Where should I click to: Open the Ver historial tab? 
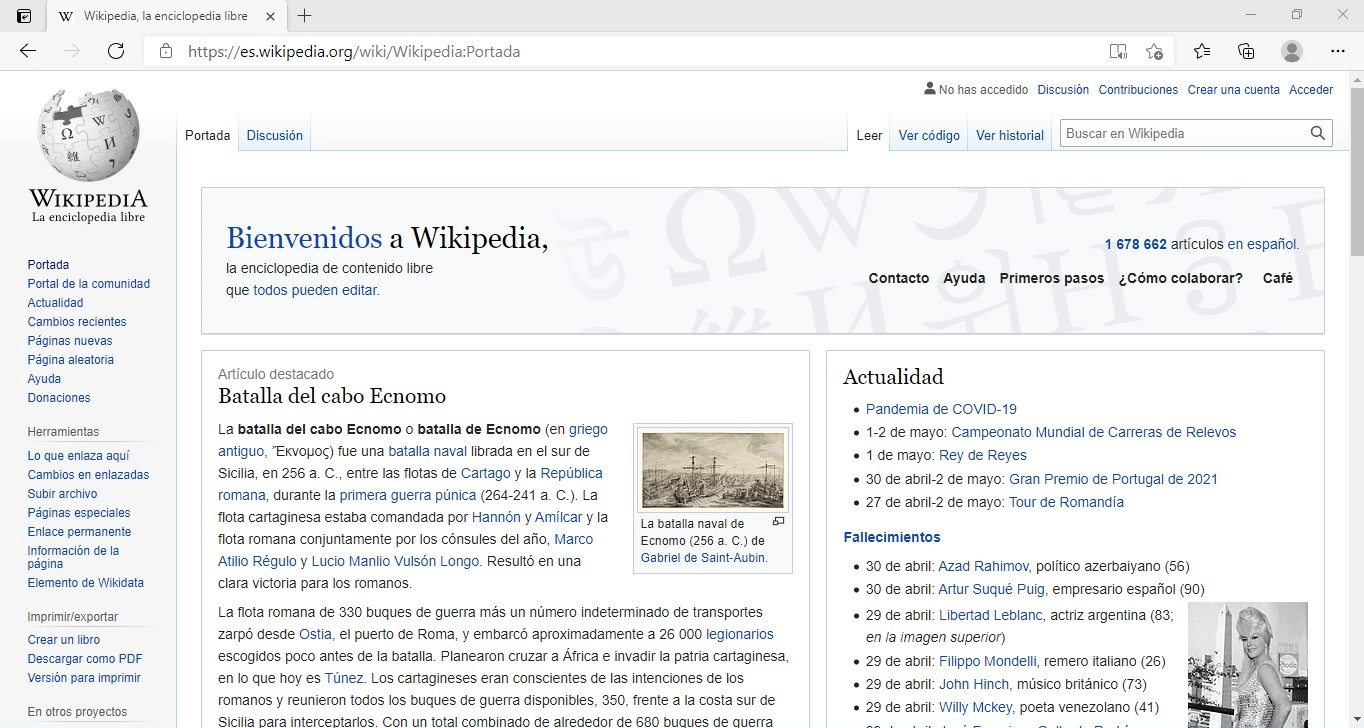point(1010,135)
